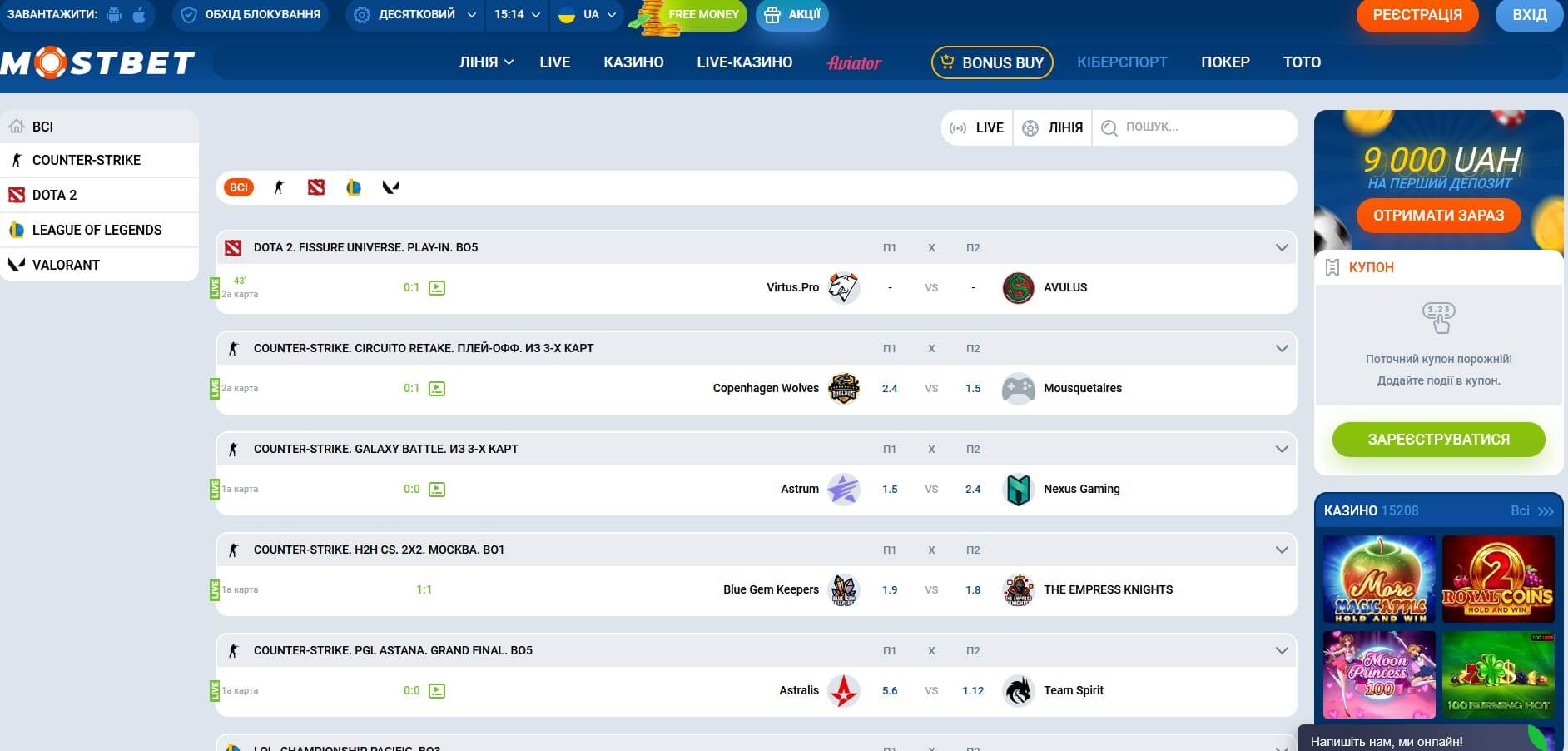The width and height of the screenshot is (1568, 751).
Task: Open the Virtus.Pro match stream icon
Action: coord(437,288)
